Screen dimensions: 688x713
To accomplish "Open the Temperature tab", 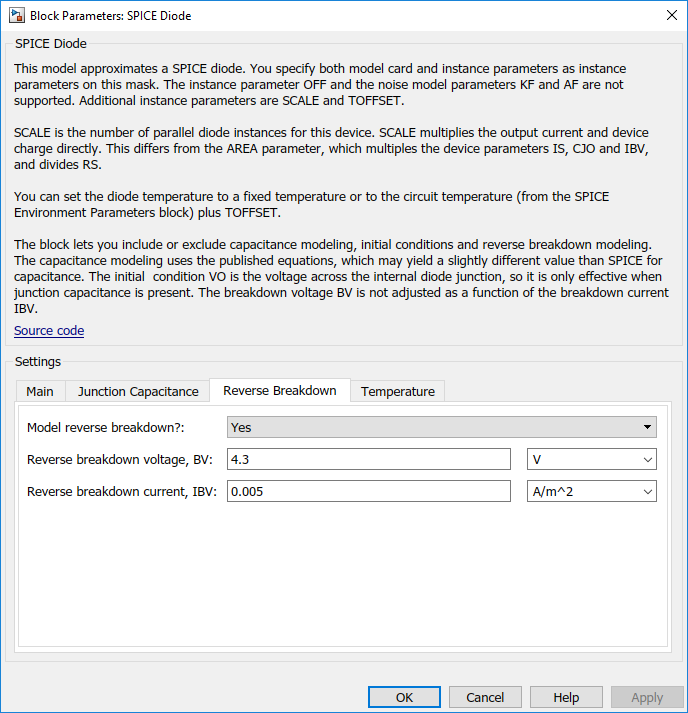I will click(x=397, y=391).
